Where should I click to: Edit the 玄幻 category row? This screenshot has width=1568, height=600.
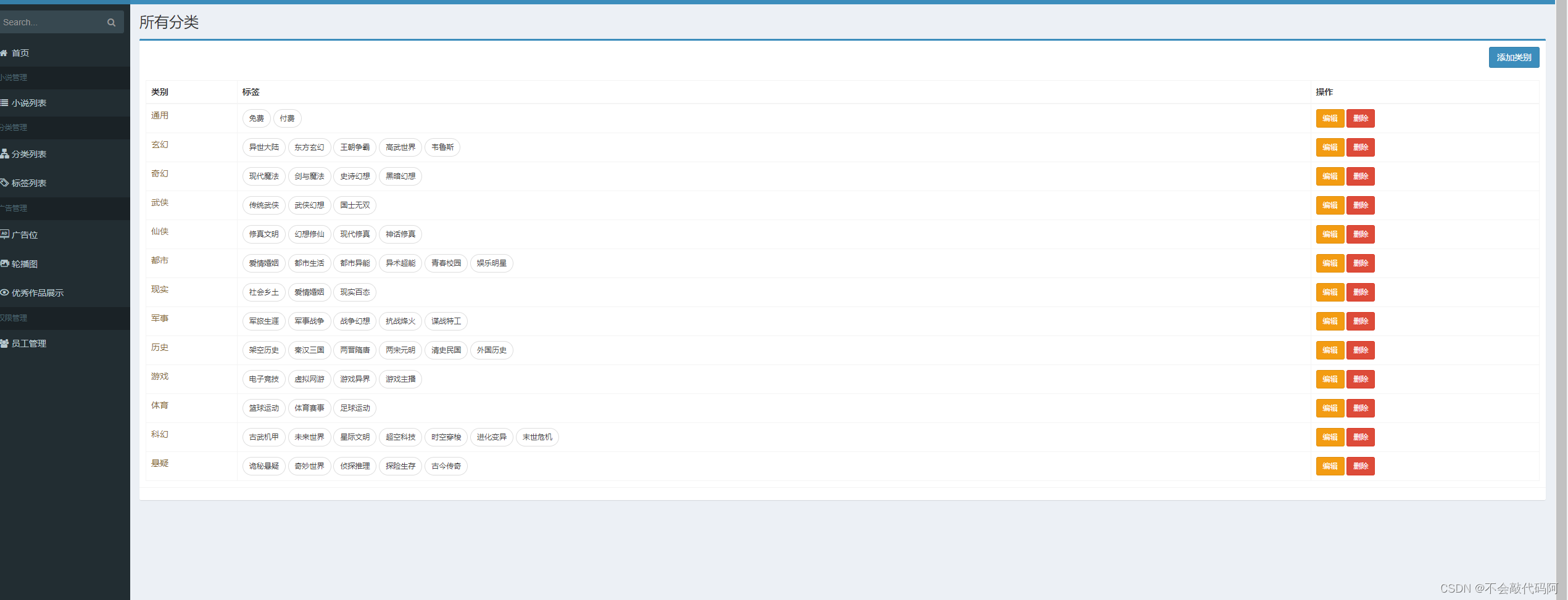tap(1330, 147)
